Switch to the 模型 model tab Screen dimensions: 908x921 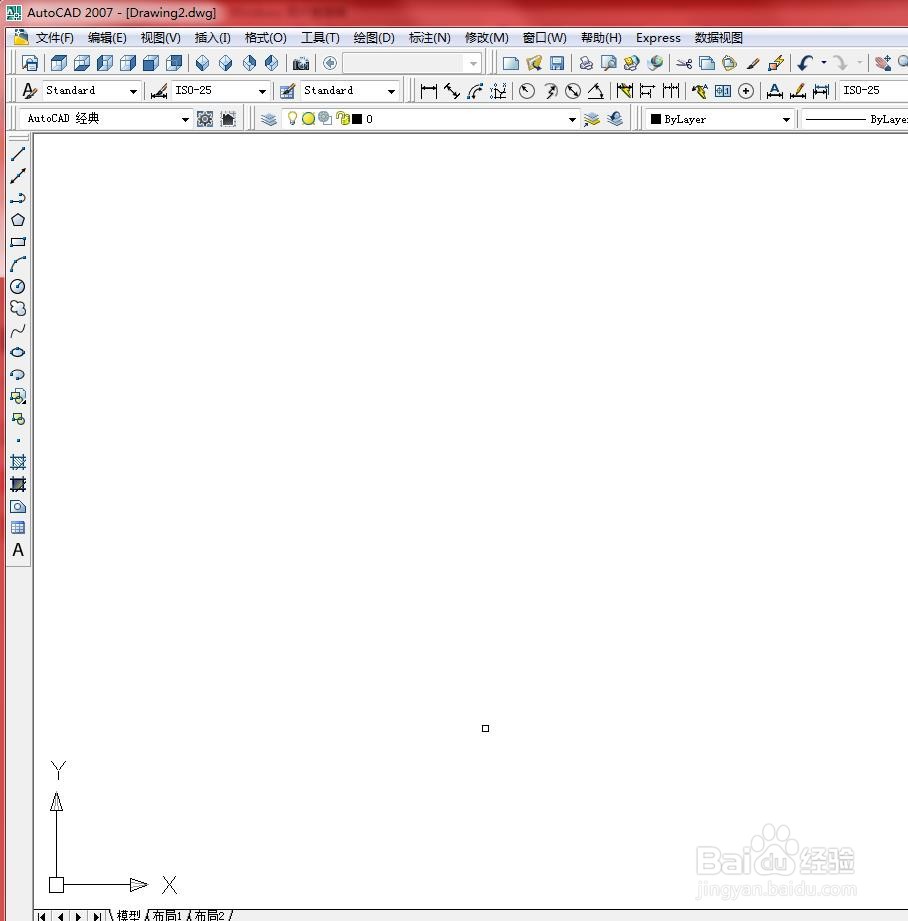pos(128,915)
